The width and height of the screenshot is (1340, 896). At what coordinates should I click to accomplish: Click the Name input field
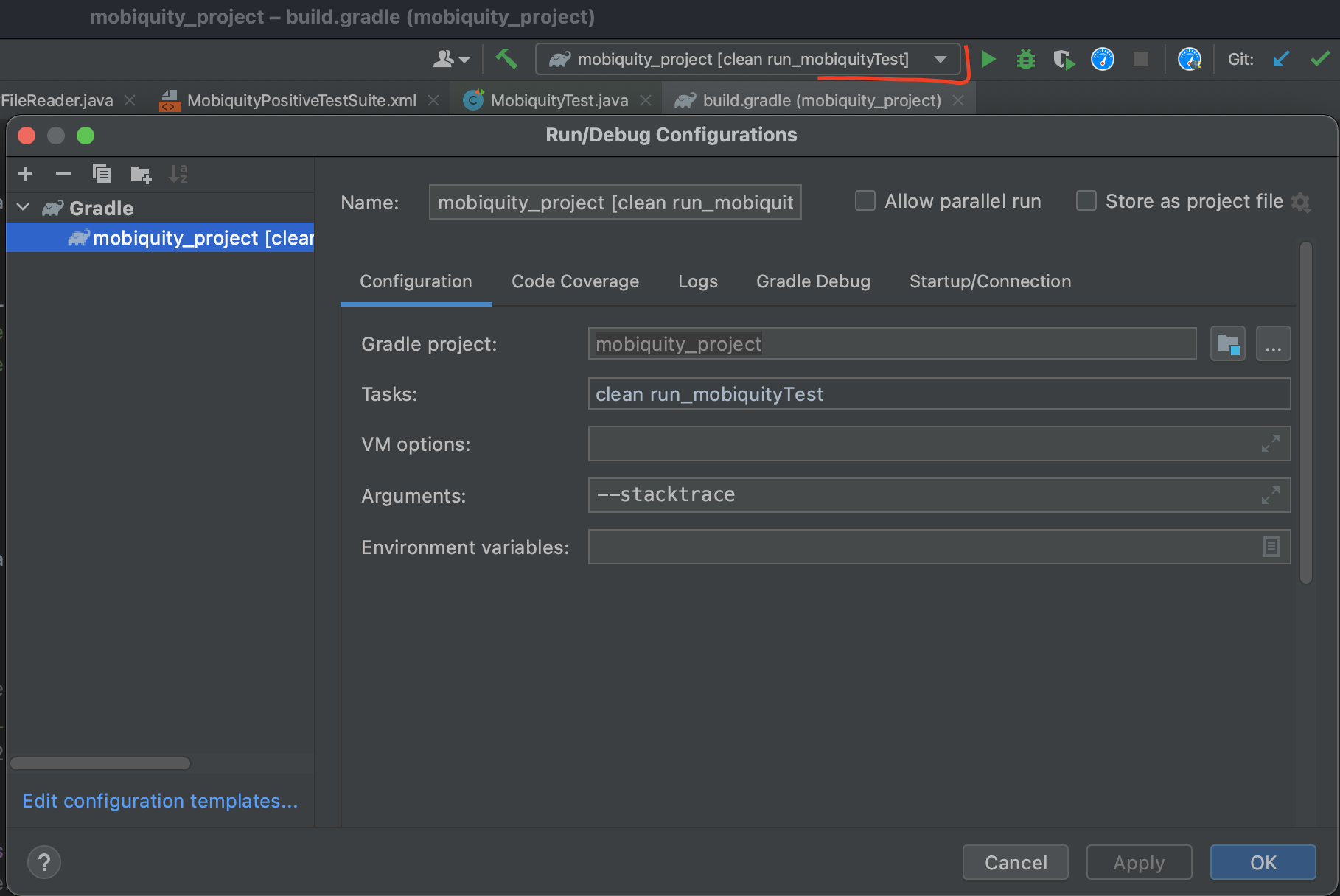(x=615, y=202)
